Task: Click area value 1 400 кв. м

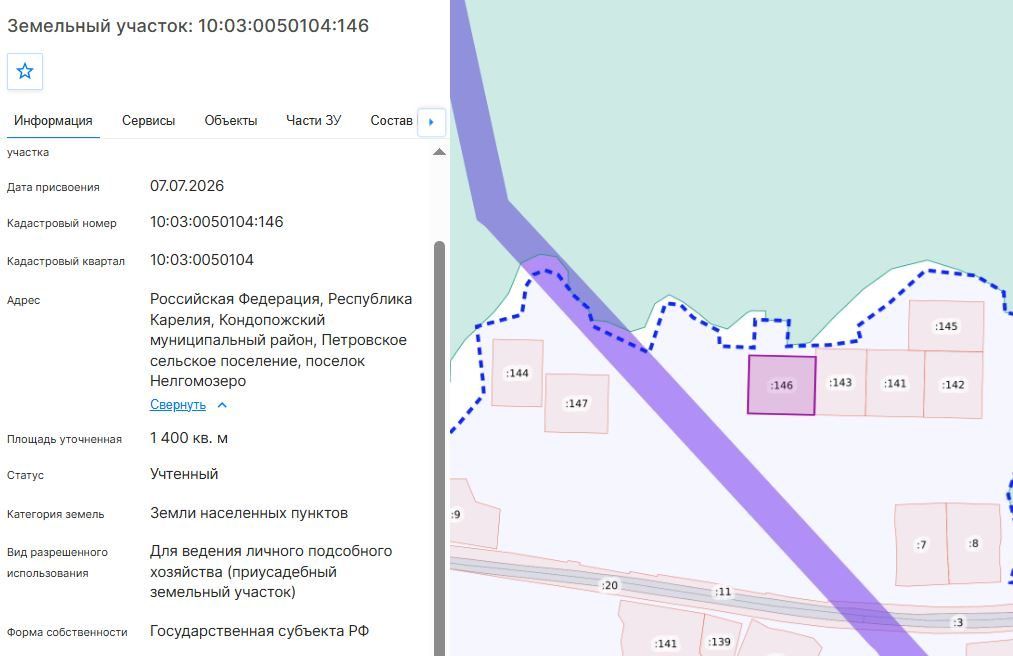Action: [x=189, y=438]
